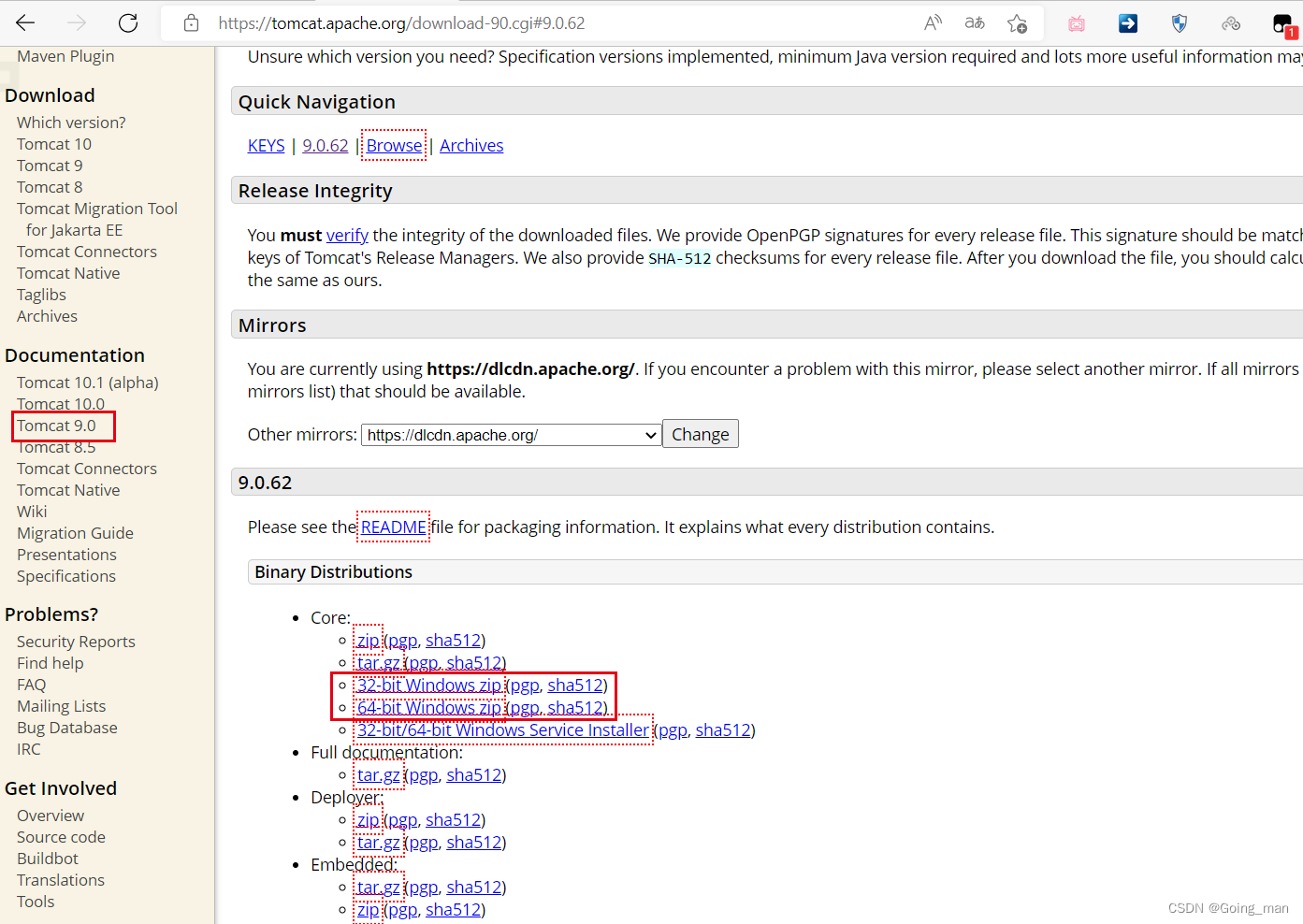Image resolution: width=1303 pixels, height=924 pixels.
Task: Go back to the previous page
Action: [25, 23]
